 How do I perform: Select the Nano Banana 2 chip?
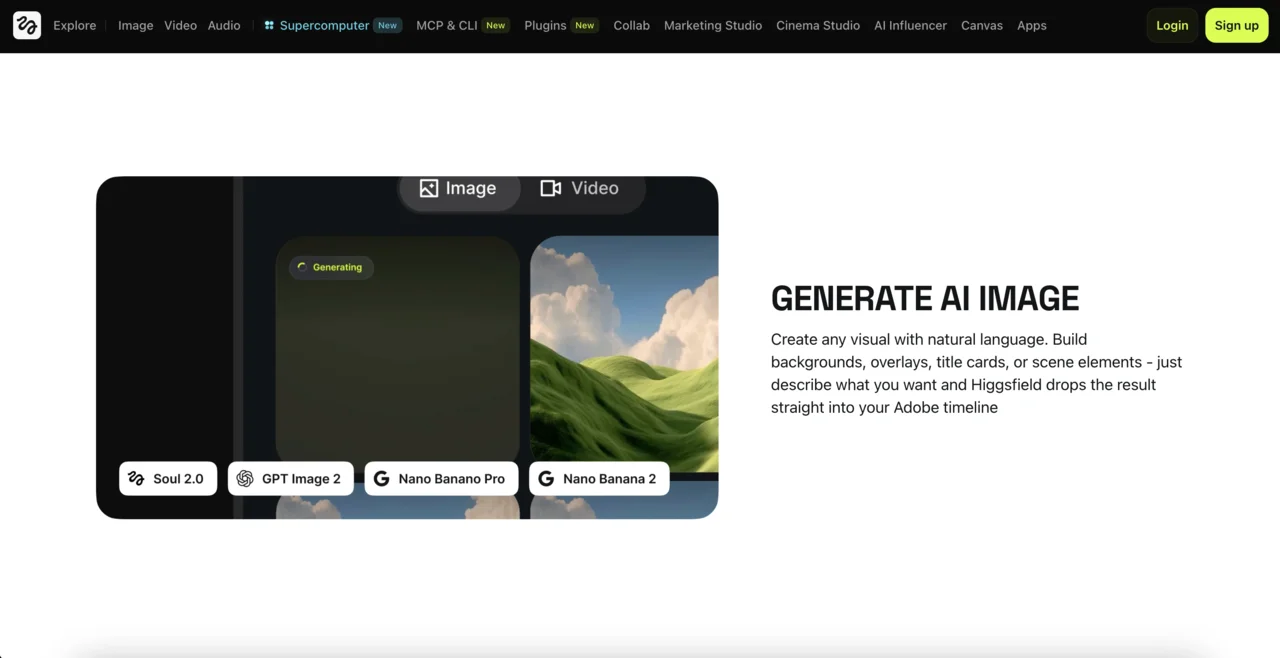(x=599, y=479)
